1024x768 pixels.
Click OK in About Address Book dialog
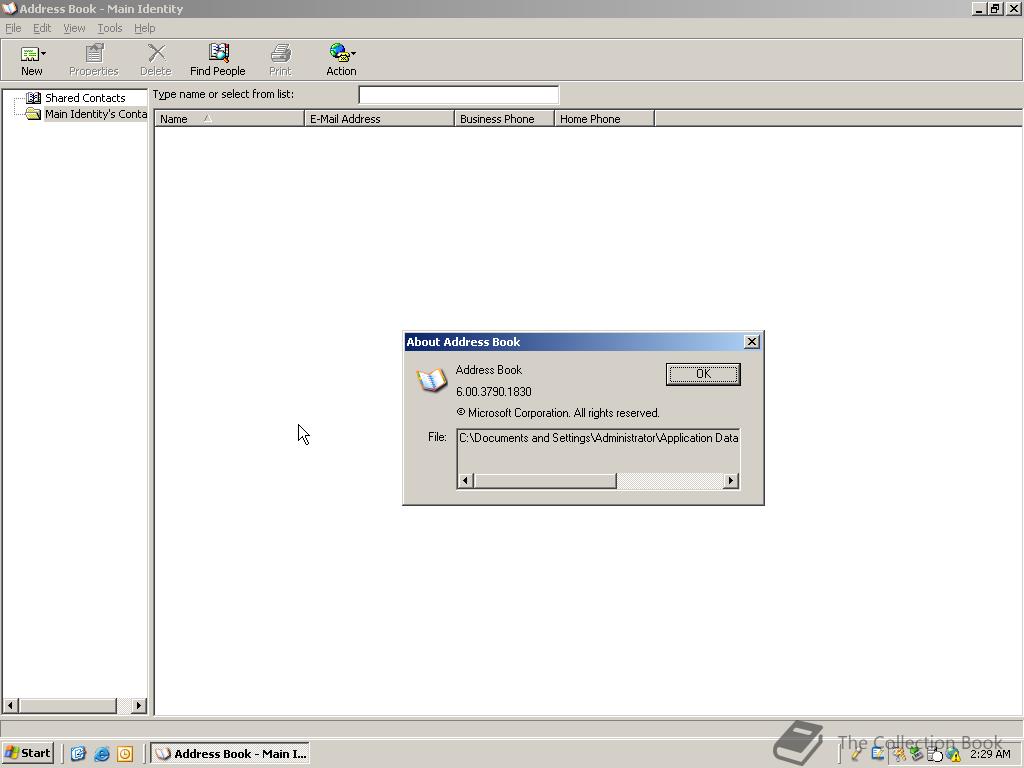(703, 374)
